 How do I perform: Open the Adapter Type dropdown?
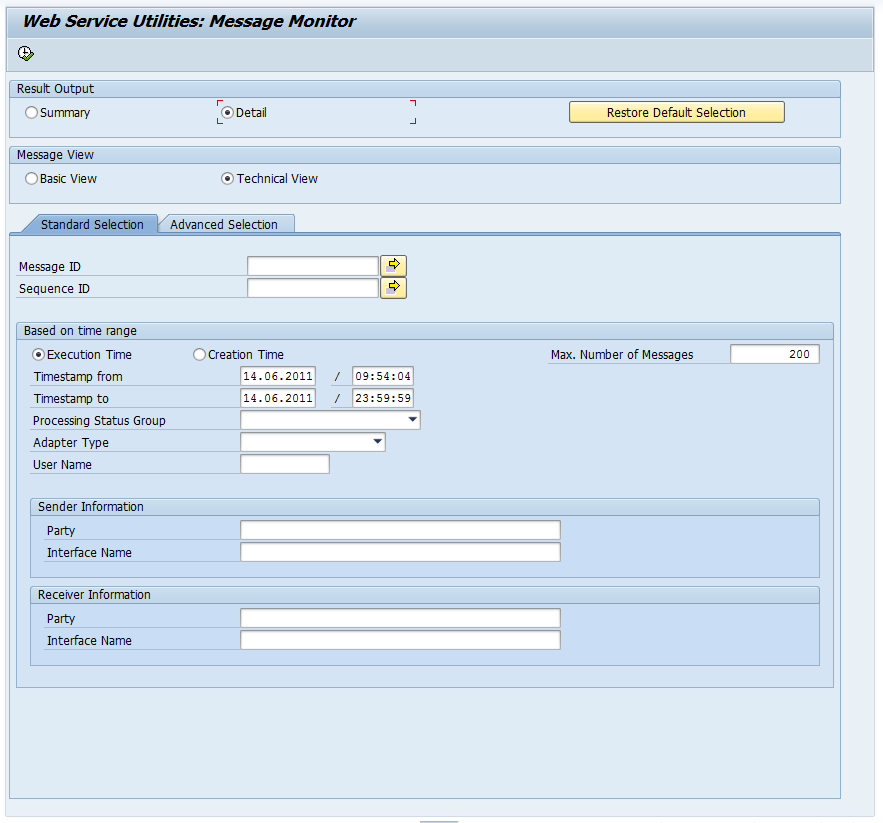(378, 442)
